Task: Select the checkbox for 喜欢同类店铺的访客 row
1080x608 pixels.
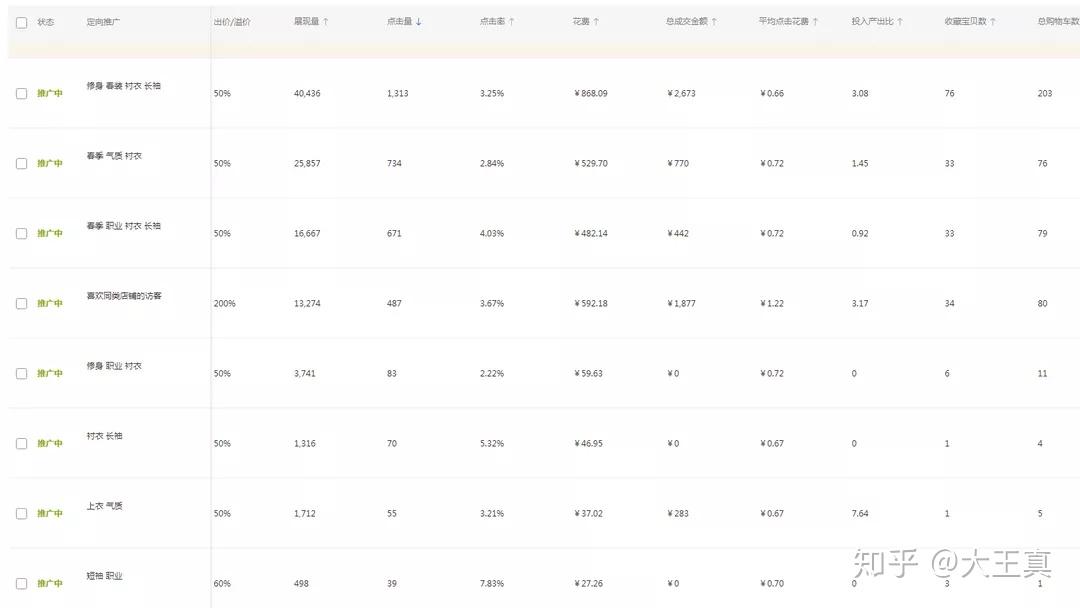Action: tap(21, 303)
